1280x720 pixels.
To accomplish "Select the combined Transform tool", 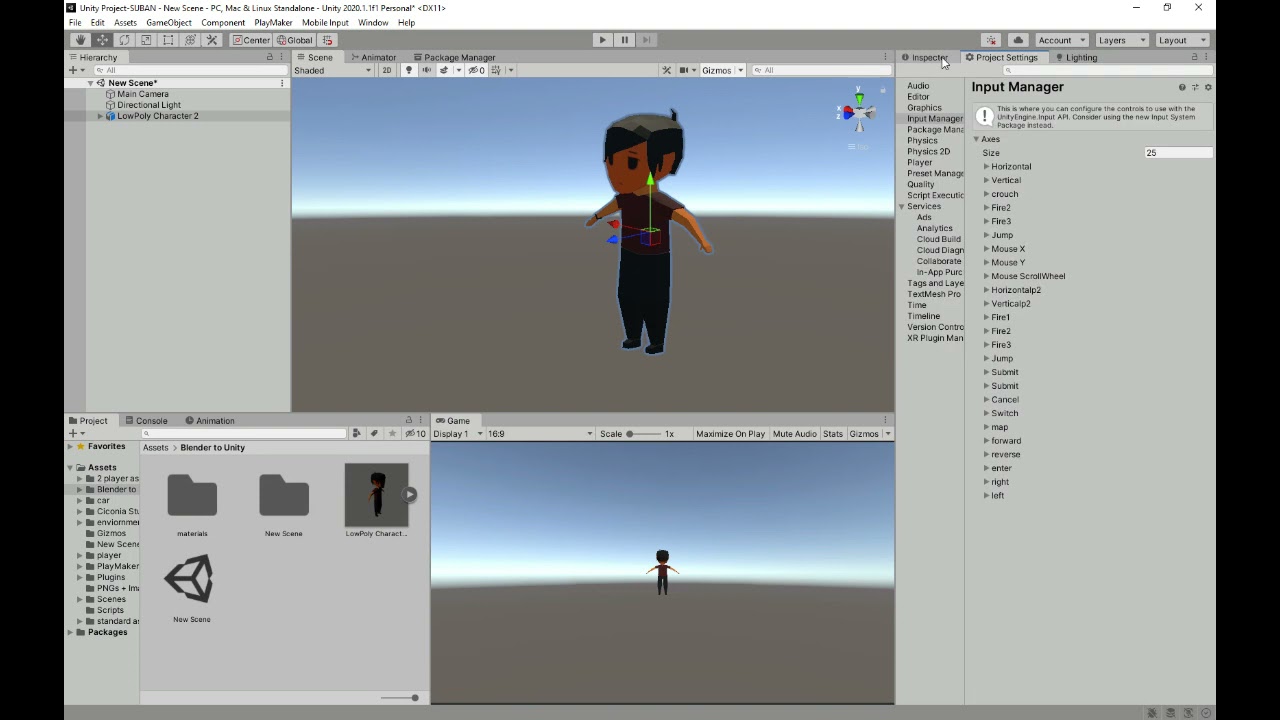I will click(190, 40).
